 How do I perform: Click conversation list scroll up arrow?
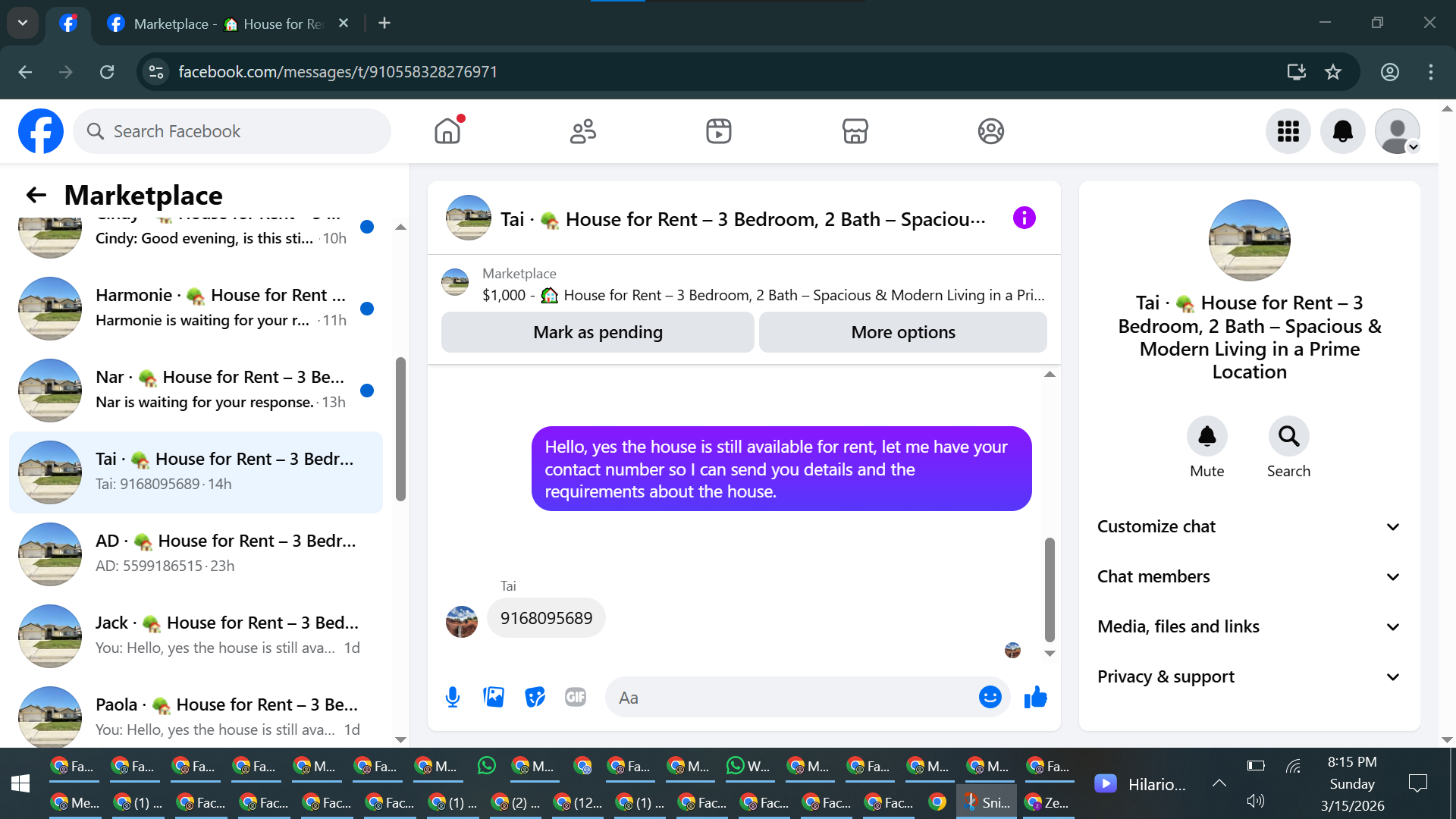[400, 227]
